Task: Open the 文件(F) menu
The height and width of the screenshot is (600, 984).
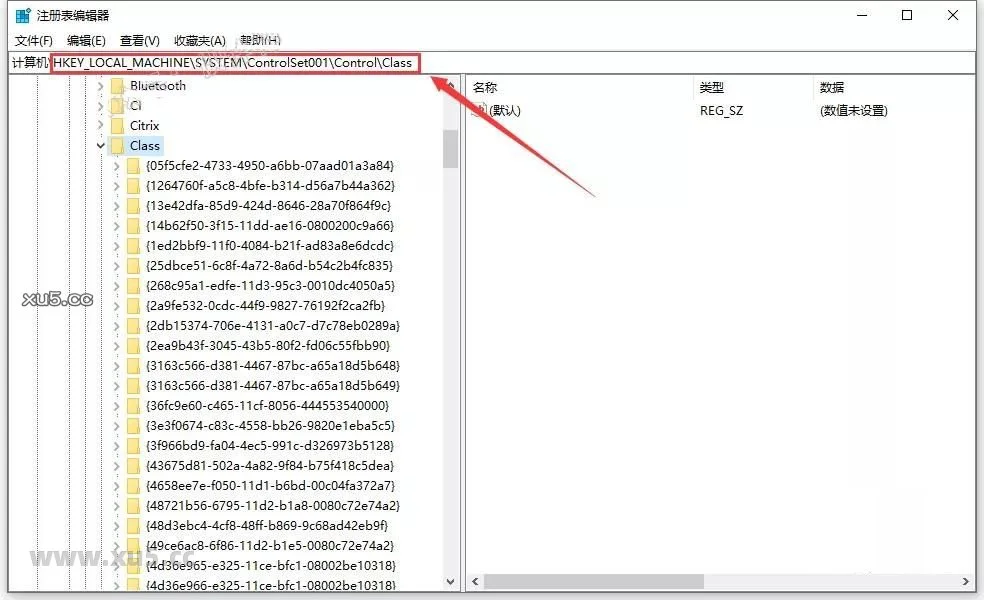Action: [x=34, y=41]
